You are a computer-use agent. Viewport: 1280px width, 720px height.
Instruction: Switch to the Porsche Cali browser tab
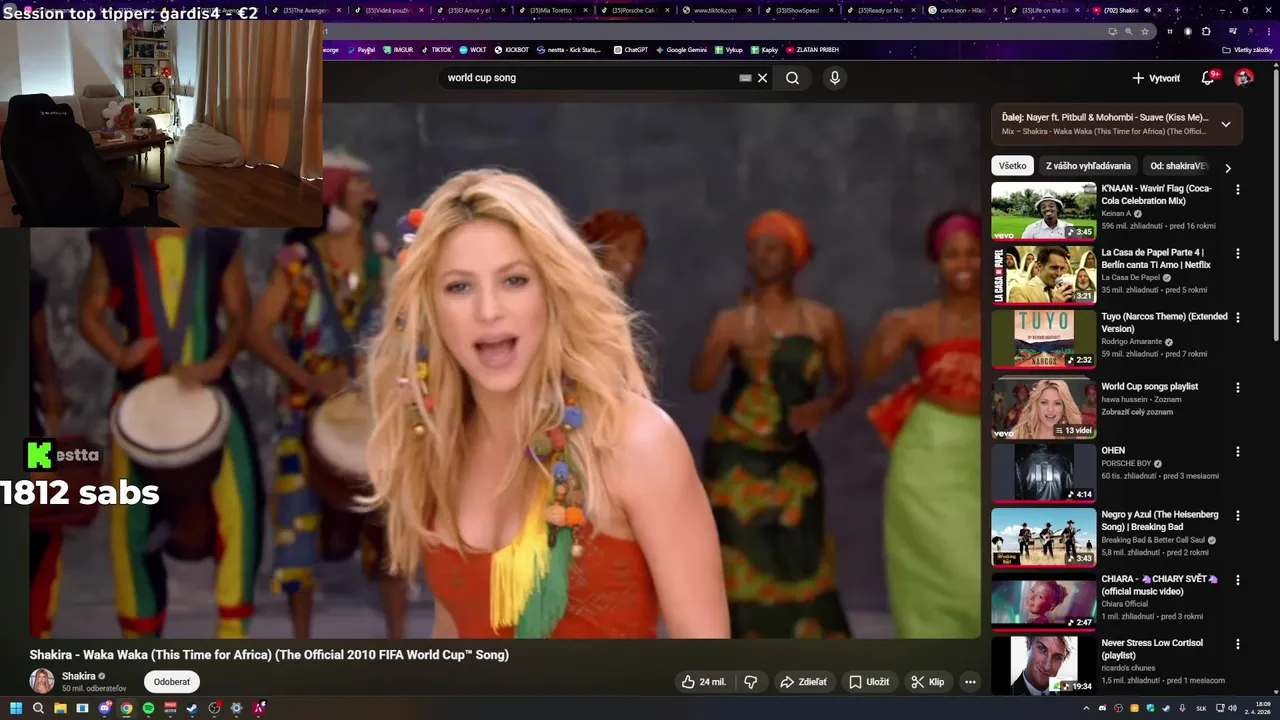click(x=636, y=10)
